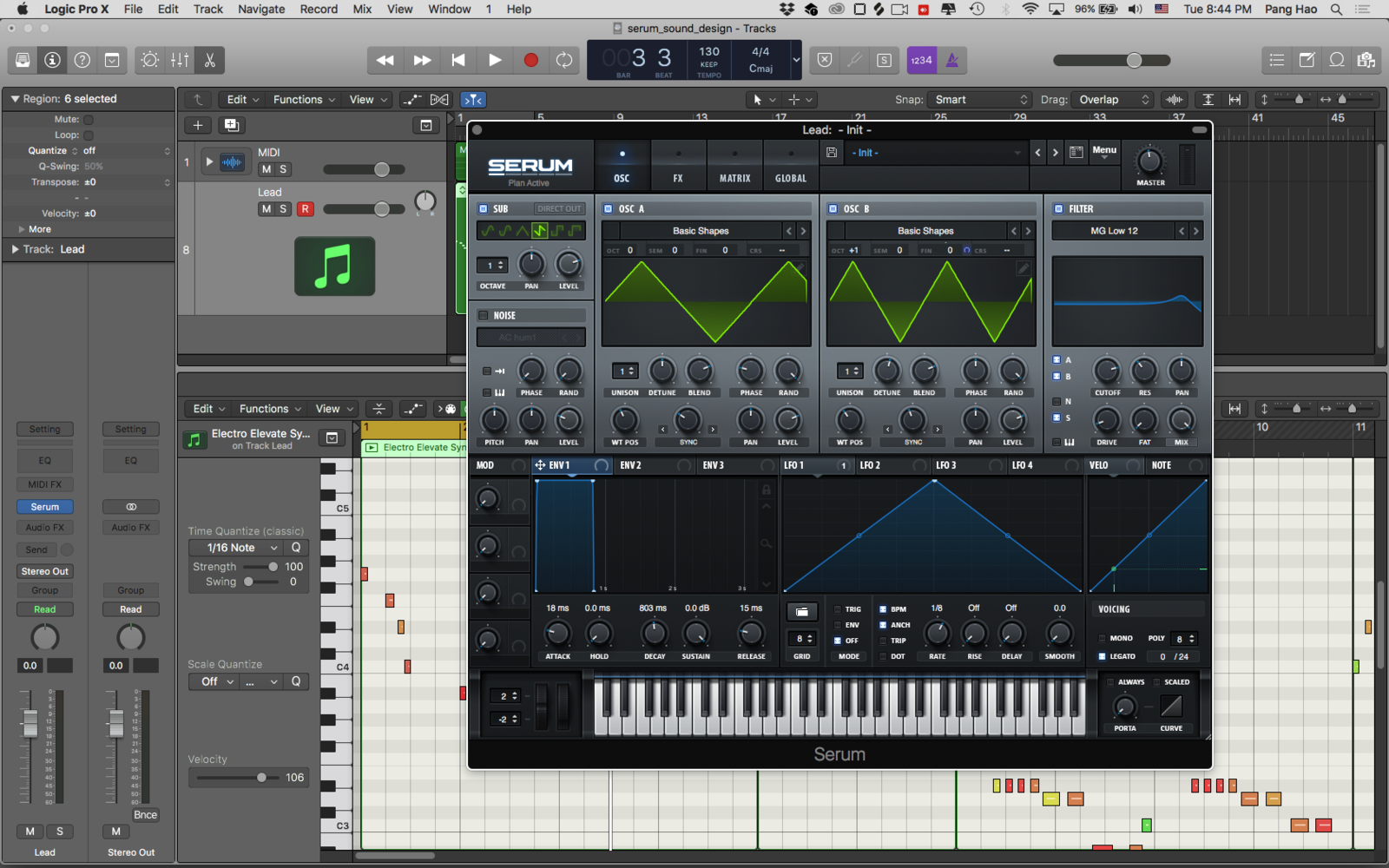Image resolution: width=1389 pixels, height=868 pixels.
Task: Open LFO shape folder icon
Action: pyautogui.click(x=802, y=612)
